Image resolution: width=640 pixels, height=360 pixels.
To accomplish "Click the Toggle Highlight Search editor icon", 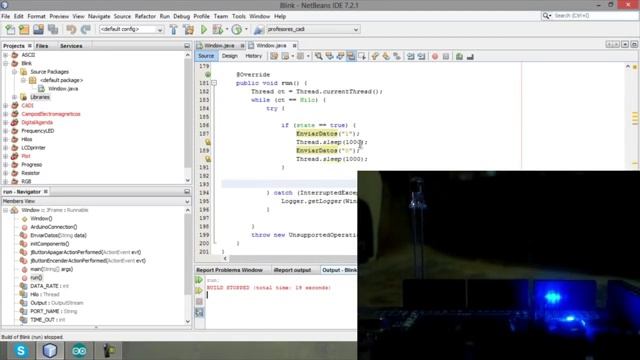I will 351,56.
